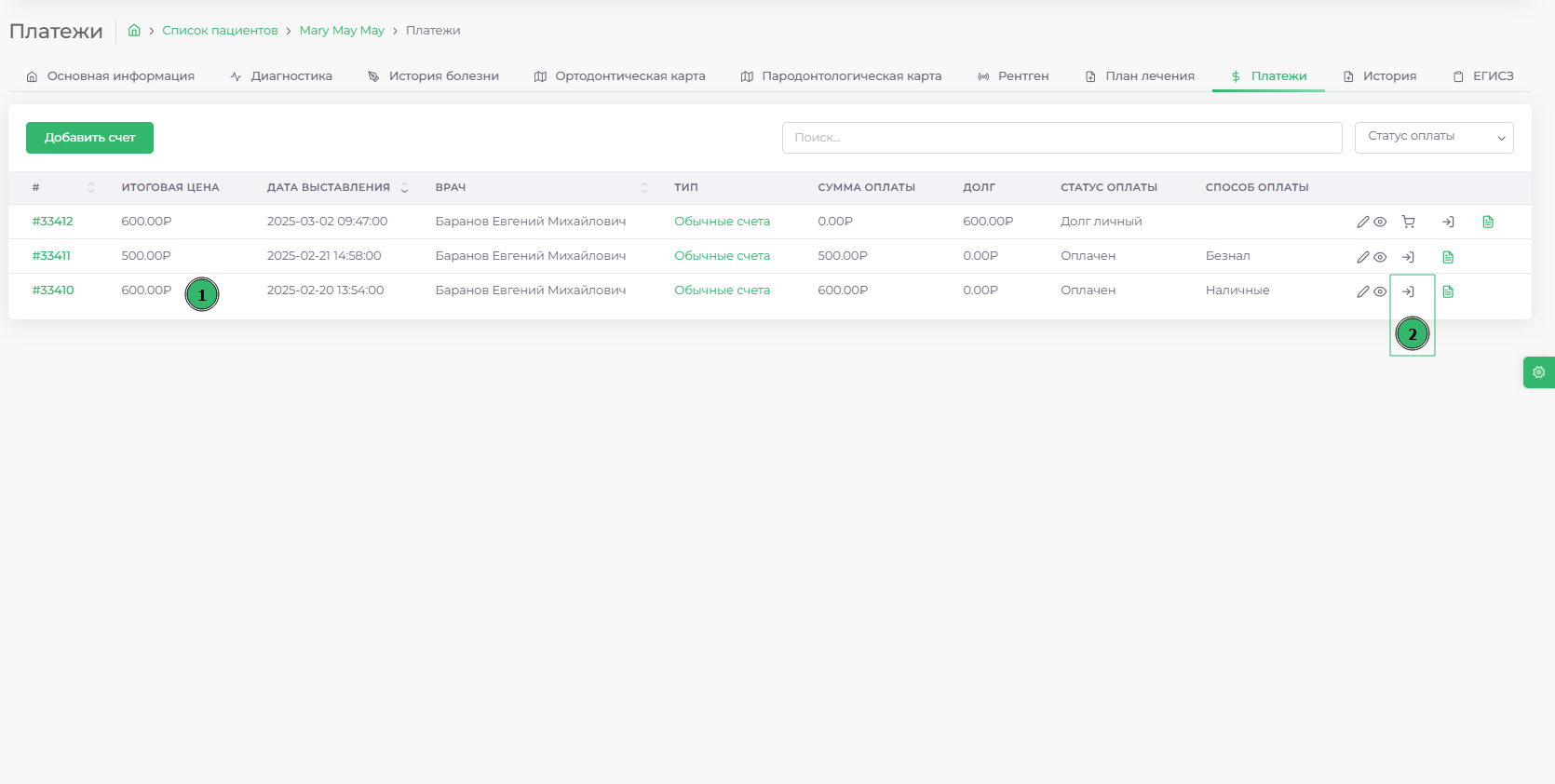The image size is (1555, 784).
Task: View invoice #33410 via eye icon
Action: 1380,291
